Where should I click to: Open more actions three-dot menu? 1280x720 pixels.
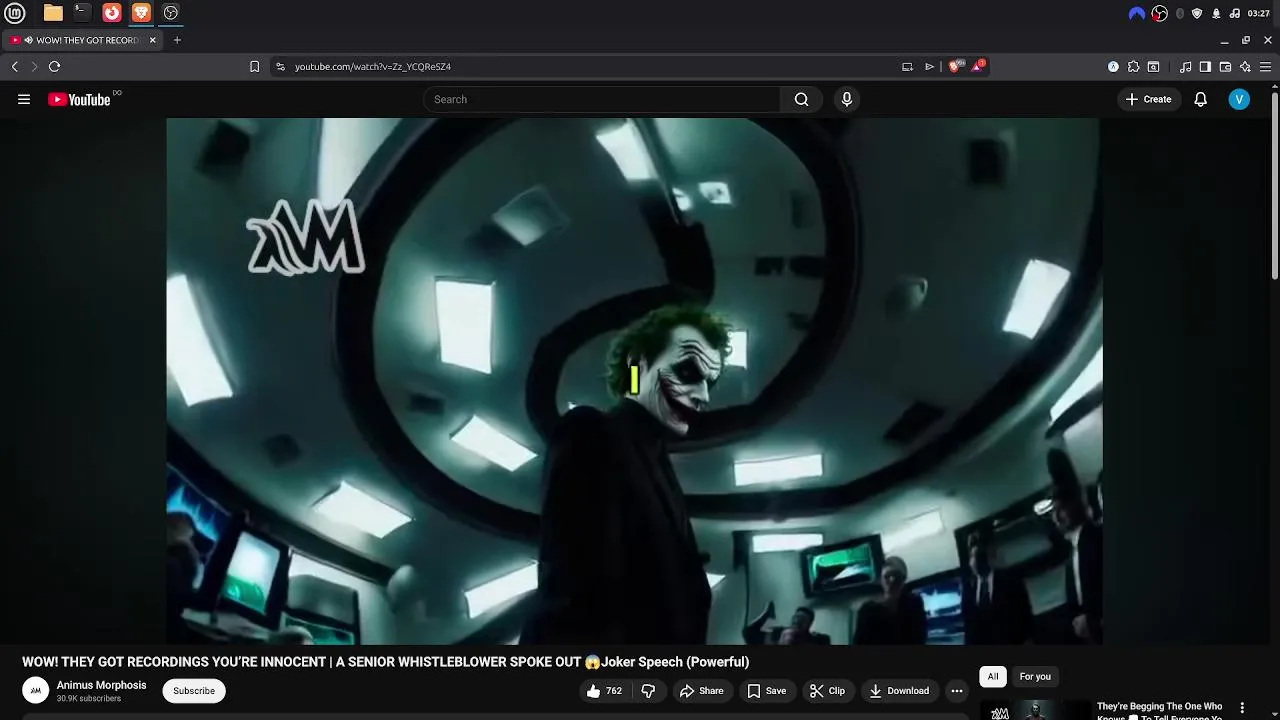pos(957,691)
